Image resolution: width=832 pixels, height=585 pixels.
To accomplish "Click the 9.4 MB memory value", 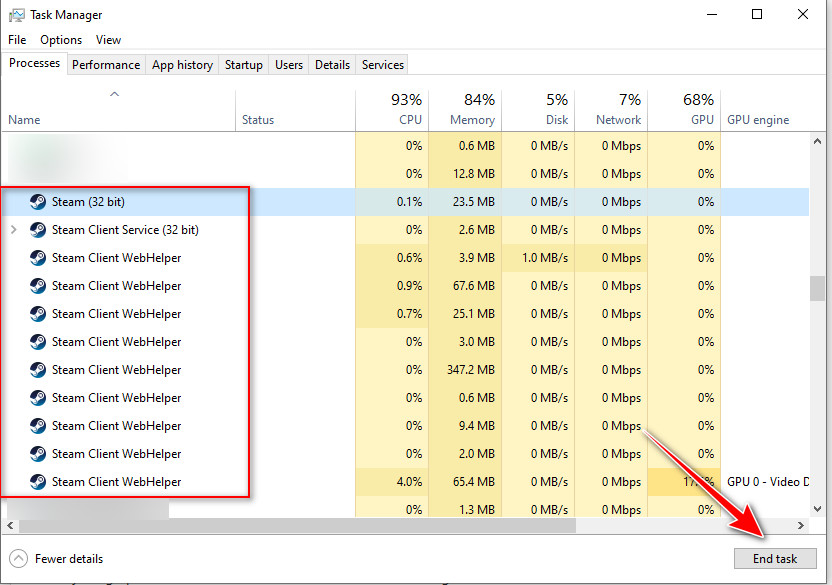I will click(476, 426).
